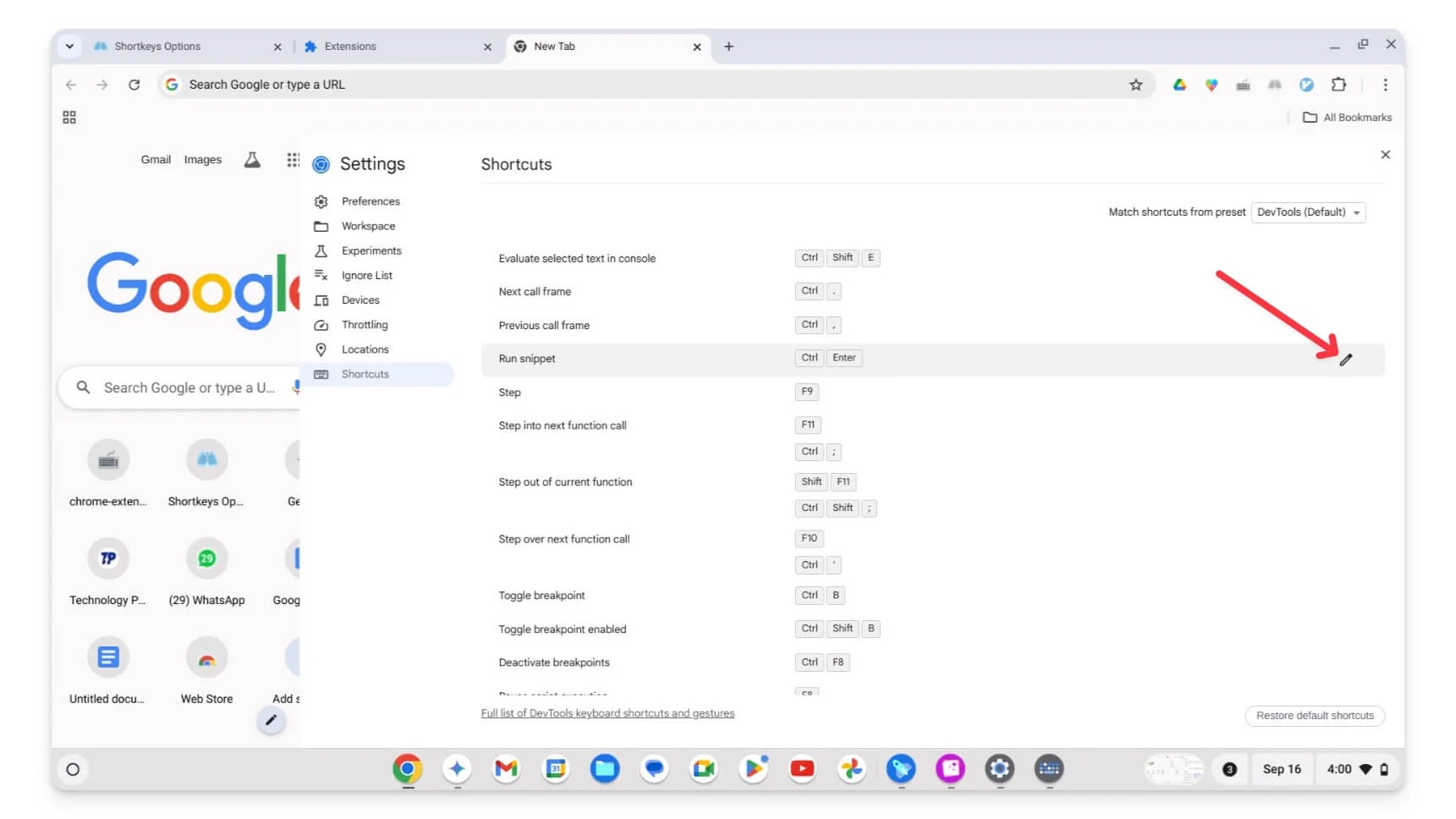Viewport: 1456px width, 819px height.
Task: Expand the DevTools (Default) preset dropdown
Action: pos(1308,212)
